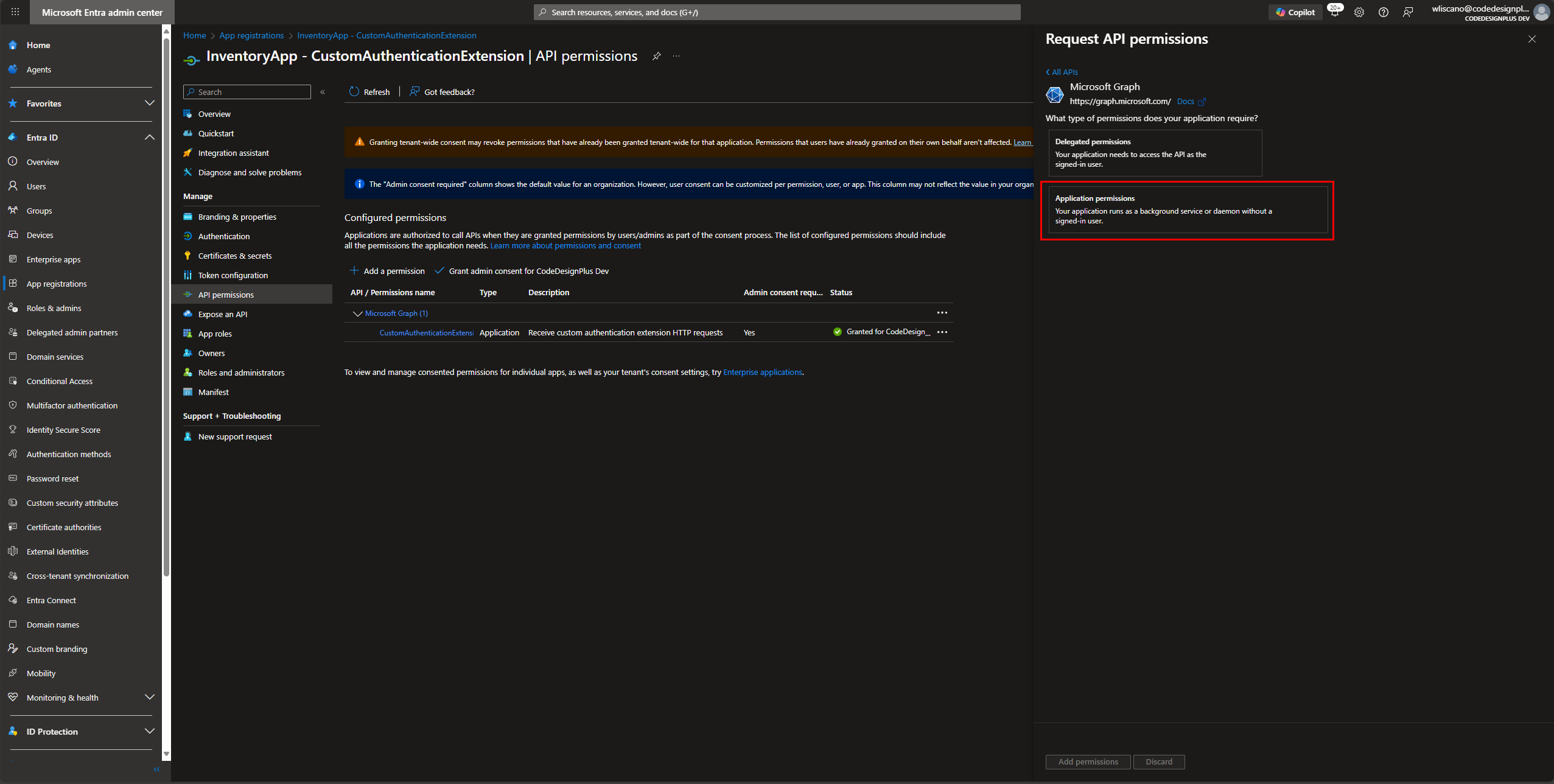Open the settings gear icon
The height and width of the screenshot is (784, 1554).
1359,12
